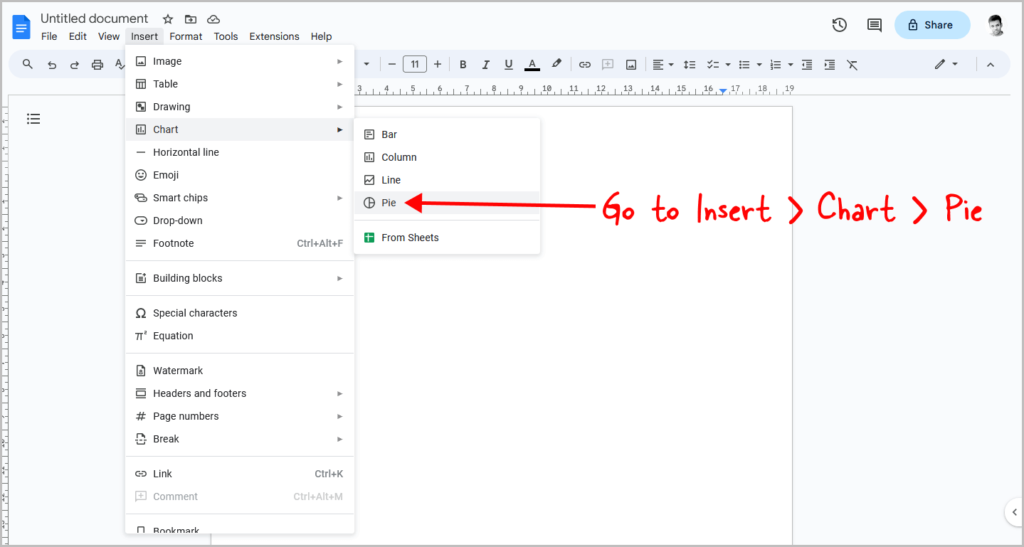This screenshot has height=547, width=1024.
Task: Clear formatting
Action: (x=852, y=65)
